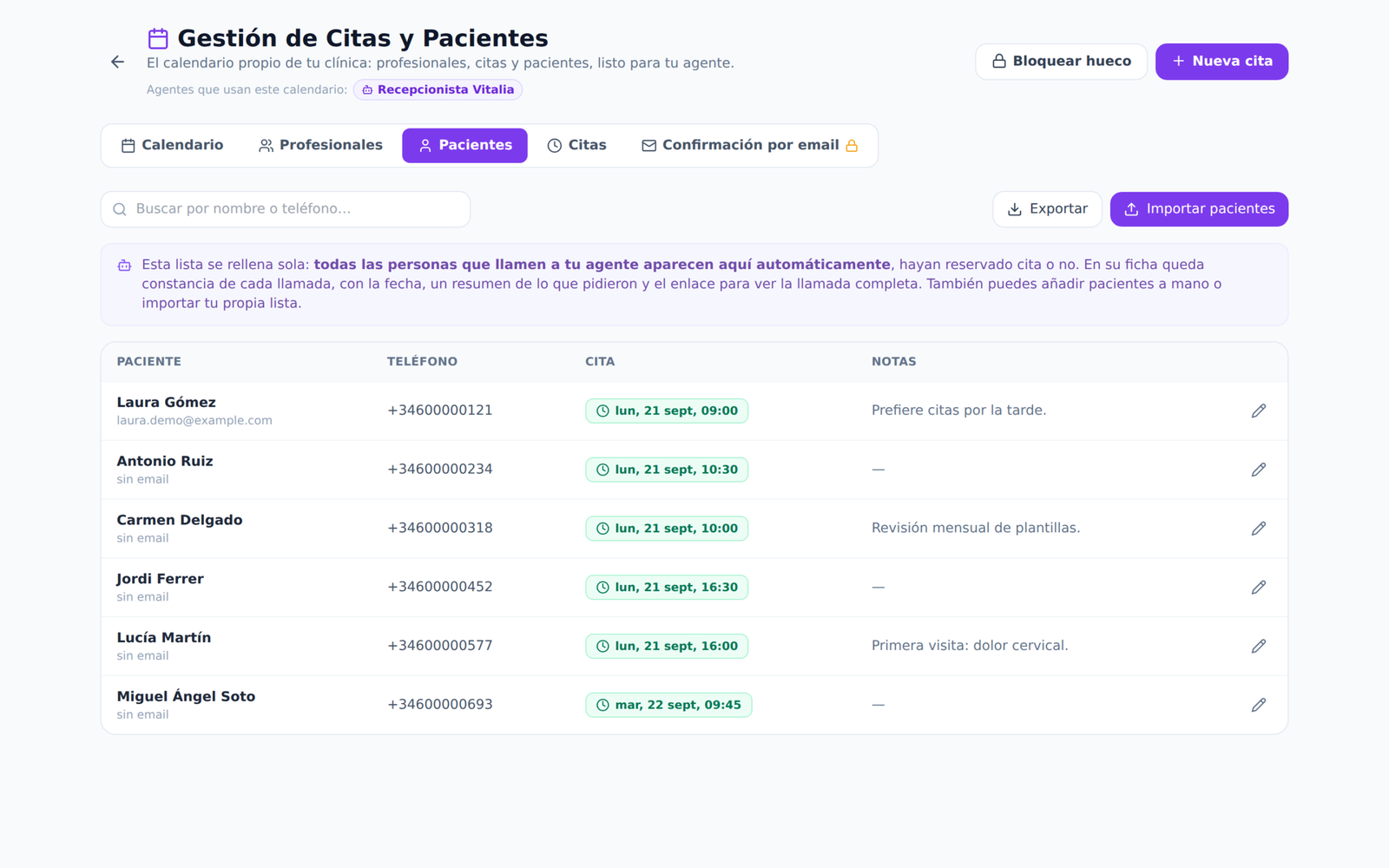The image size is (1389, 868).
Task: Select patient name Laura Gómez
Action: pyautogui.click(x=166, y=402)
